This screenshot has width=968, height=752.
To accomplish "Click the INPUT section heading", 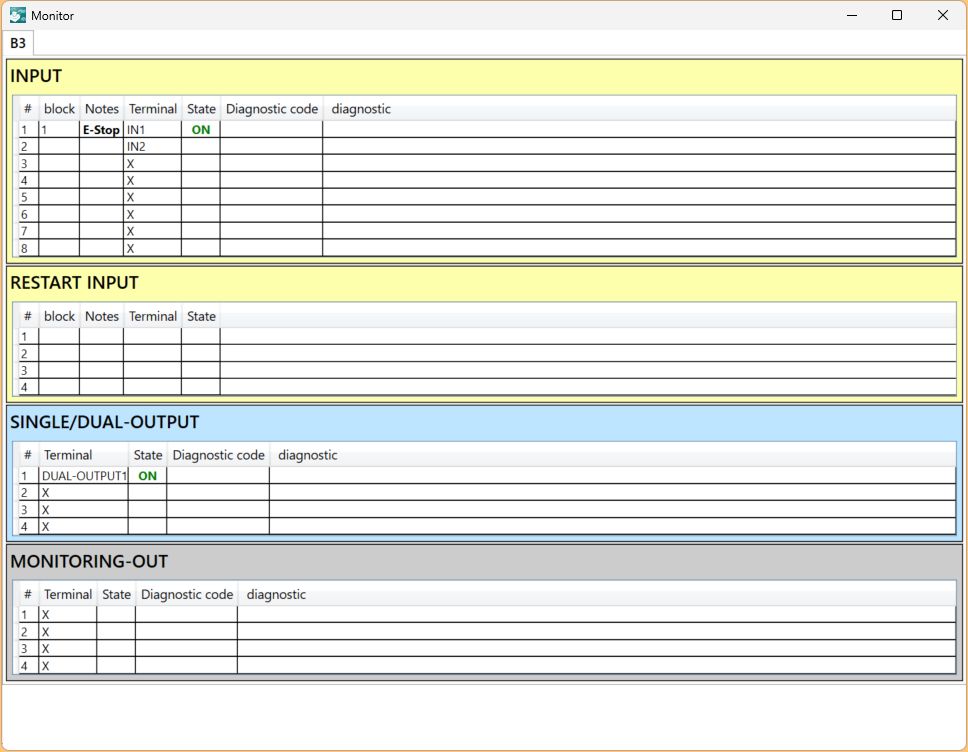I will click(x=36, y=76).
